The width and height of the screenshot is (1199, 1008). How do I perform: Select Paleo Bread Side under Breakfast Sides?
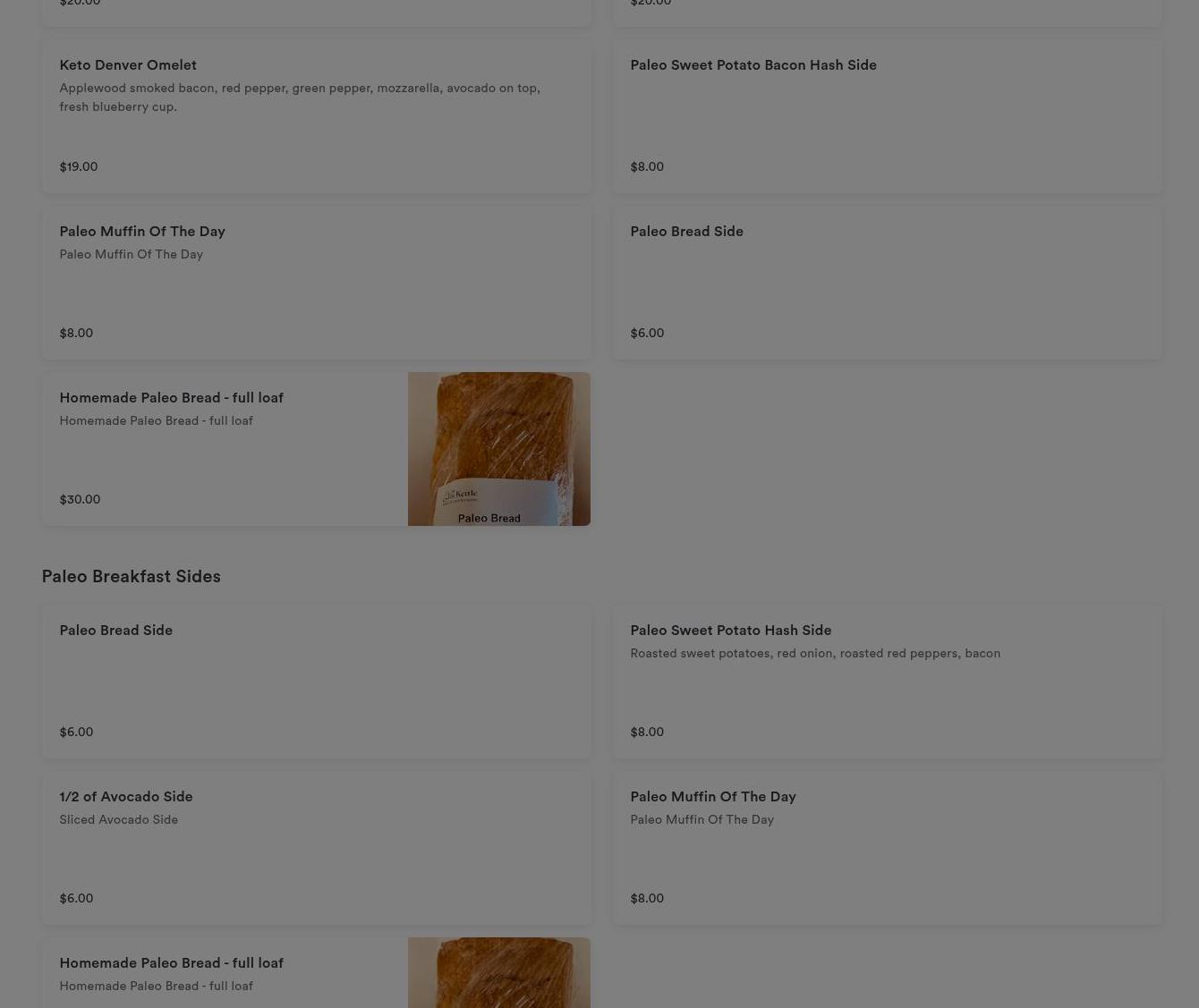[x=316, y=682]
